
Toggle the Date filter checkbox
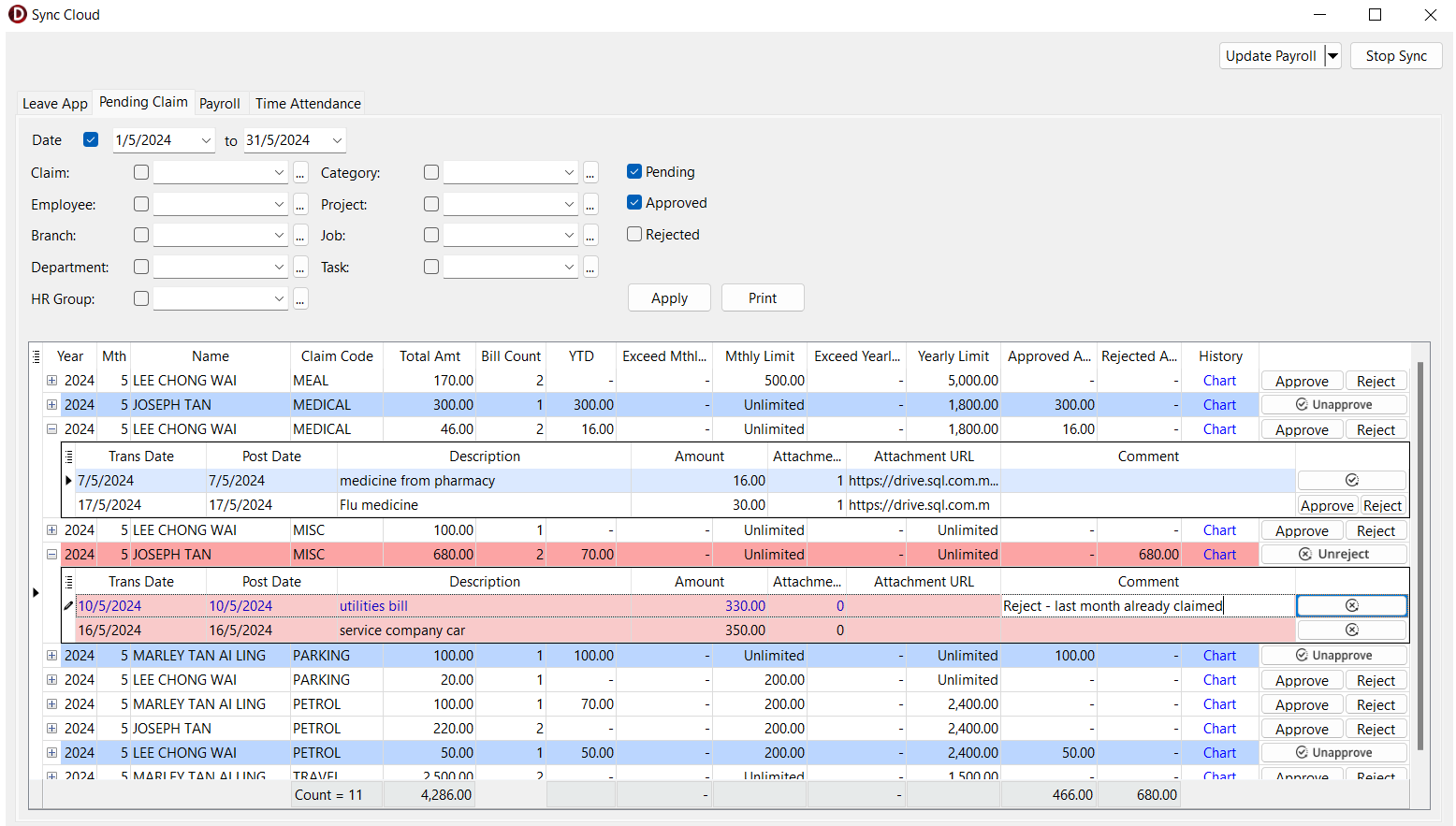tap(91, 140)
